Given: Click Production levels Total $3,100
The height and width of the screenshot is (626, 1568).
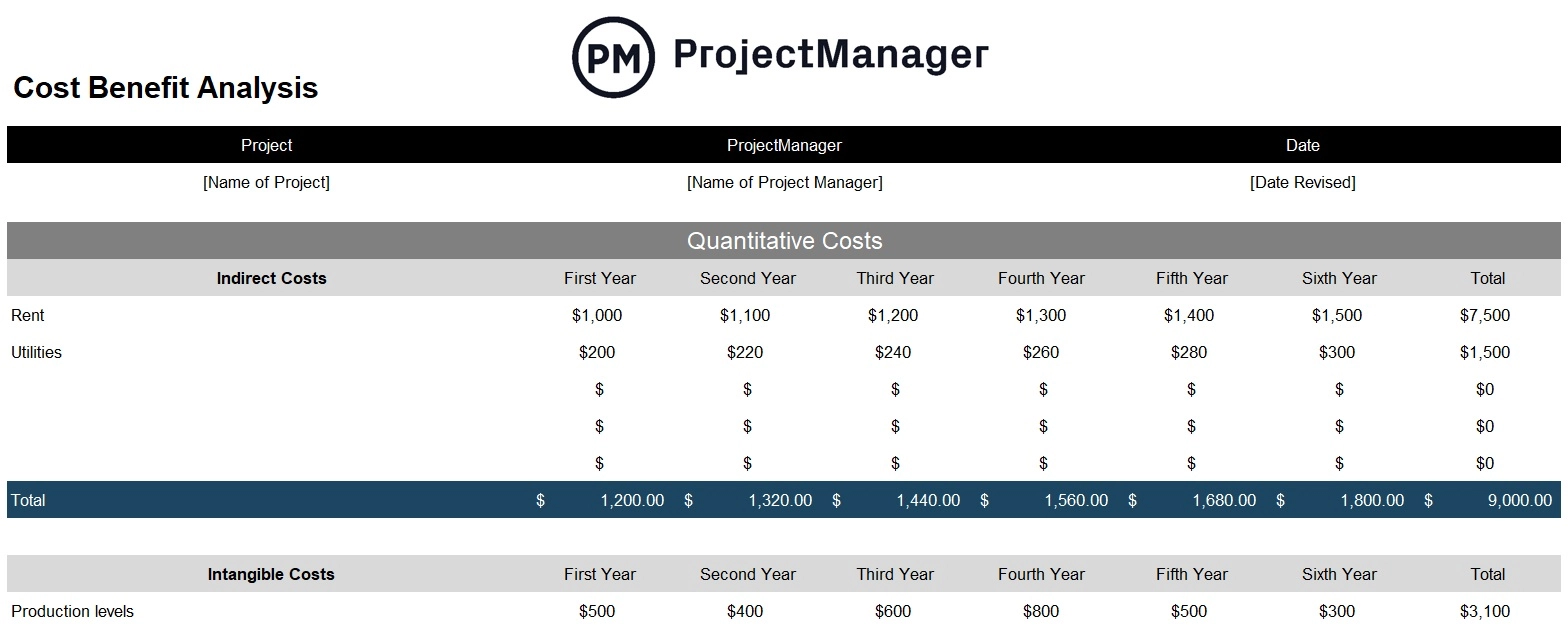Looking at the screenshot, I should click(x=1485, y=611).
